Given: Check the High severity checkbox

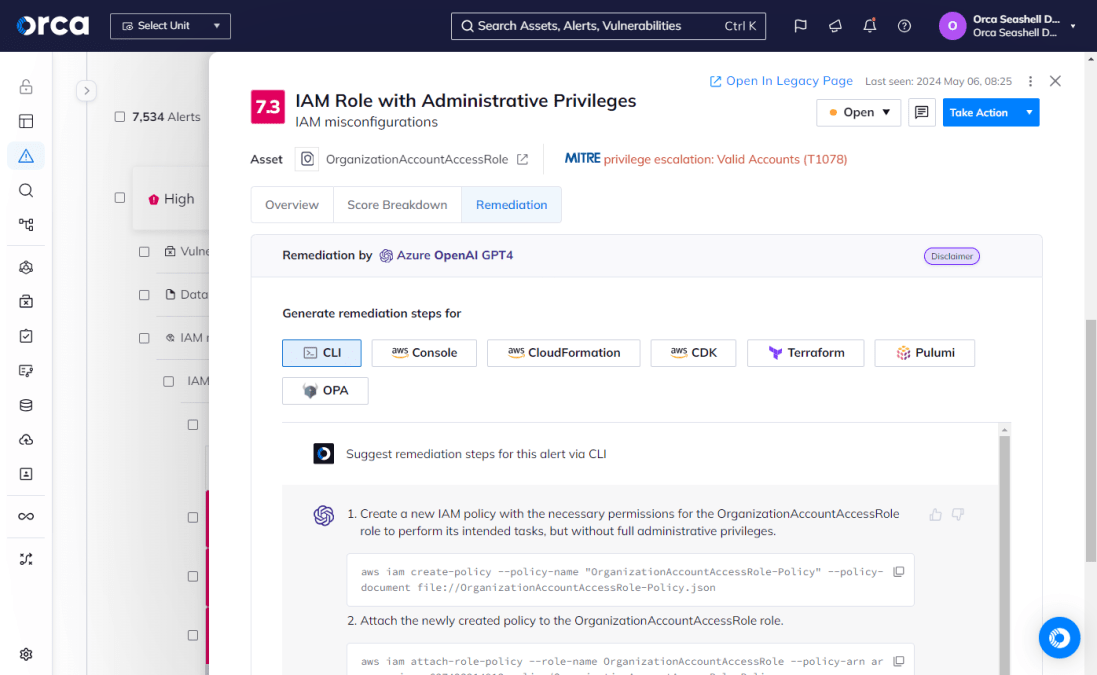Looking at the screenshot, I should (120, 198).
